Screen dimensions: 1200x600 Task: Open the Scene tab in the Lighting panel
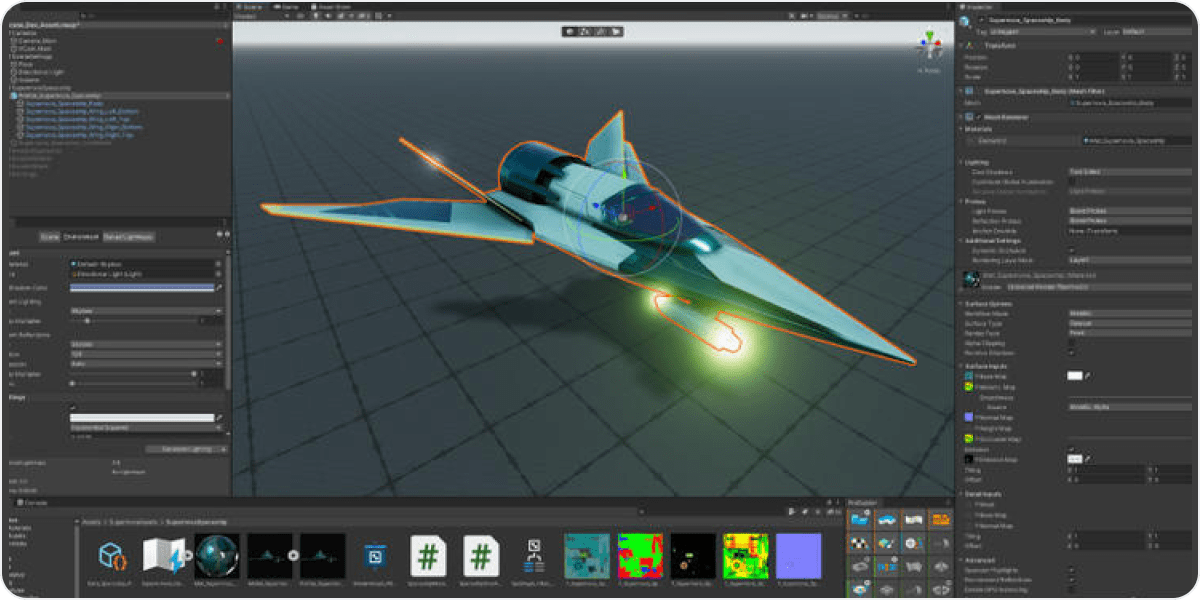[49, 236]
